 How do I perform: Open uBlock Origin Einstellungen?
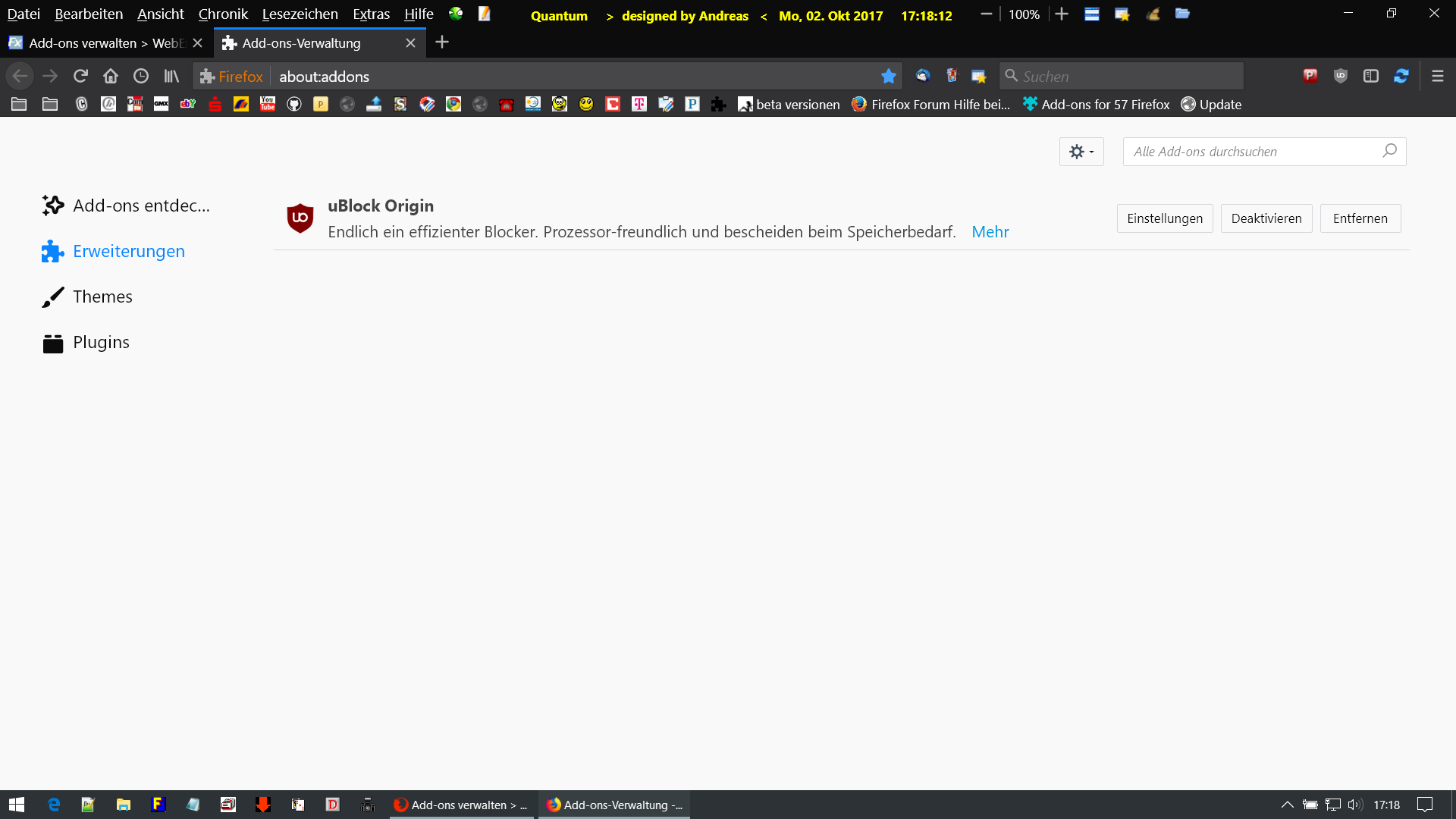[x=1164, y=218]
